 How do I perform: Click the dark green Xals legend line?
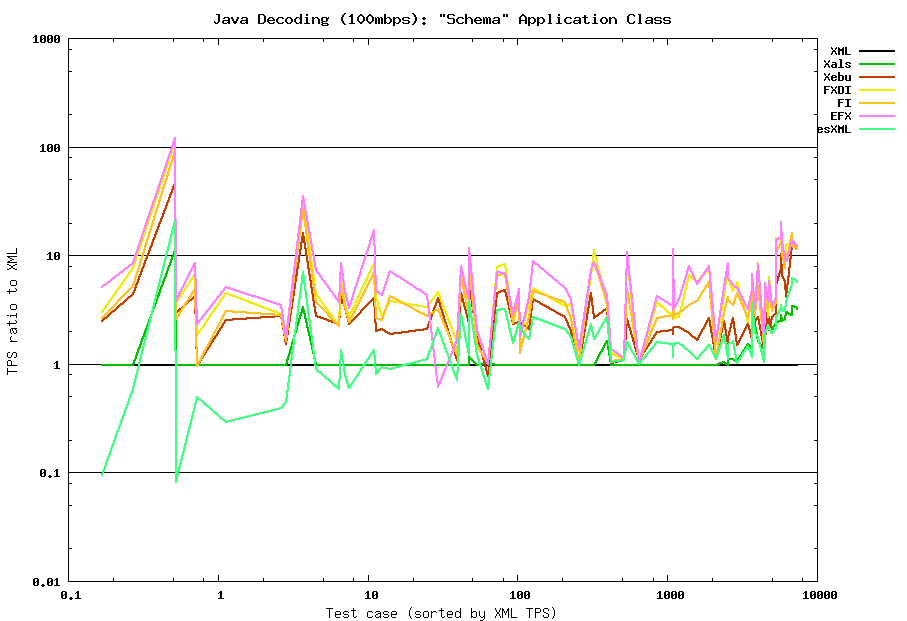point(876,64)
